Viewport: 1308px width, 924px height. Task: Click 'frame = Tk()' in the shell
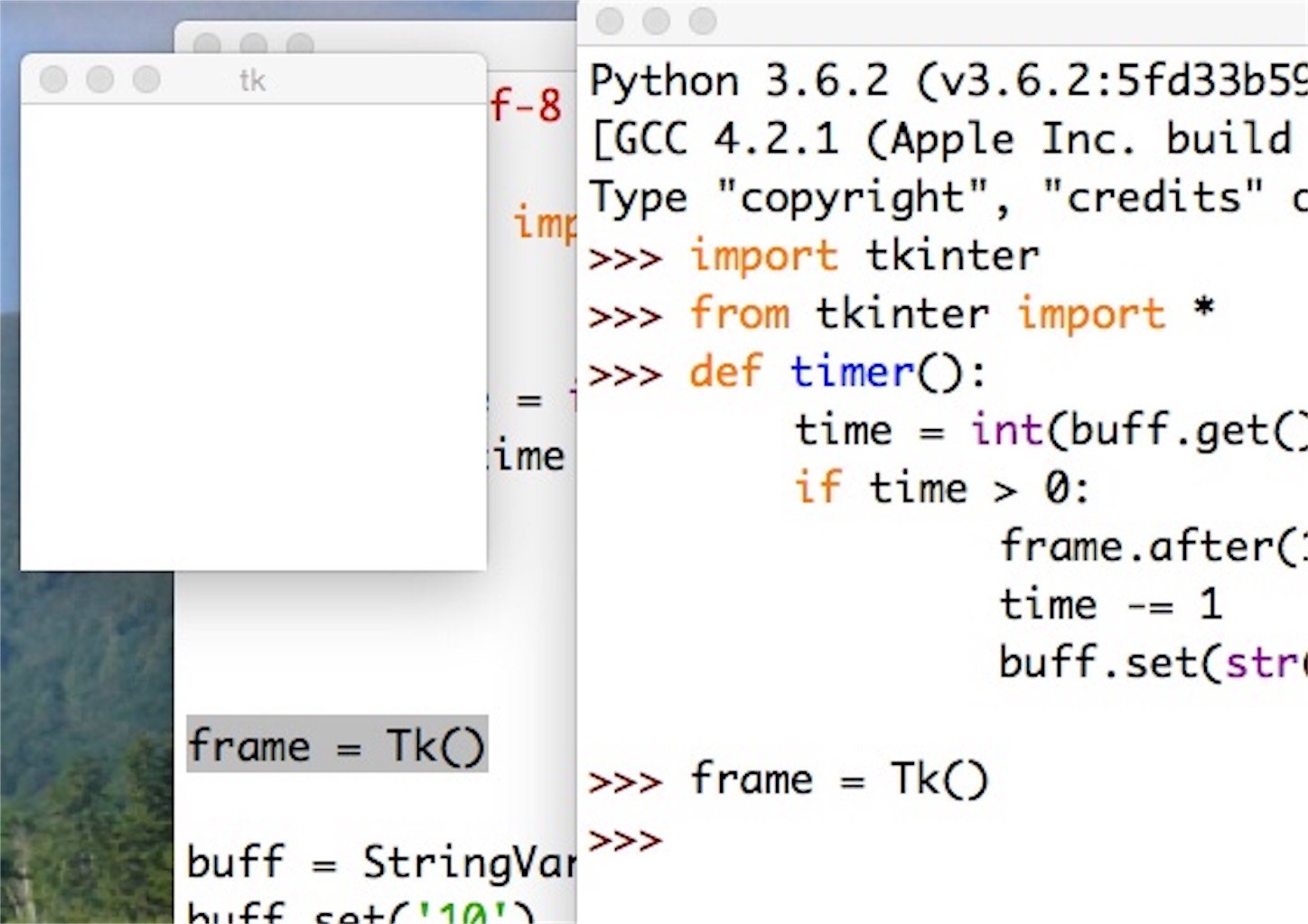(x=839, y=779)
